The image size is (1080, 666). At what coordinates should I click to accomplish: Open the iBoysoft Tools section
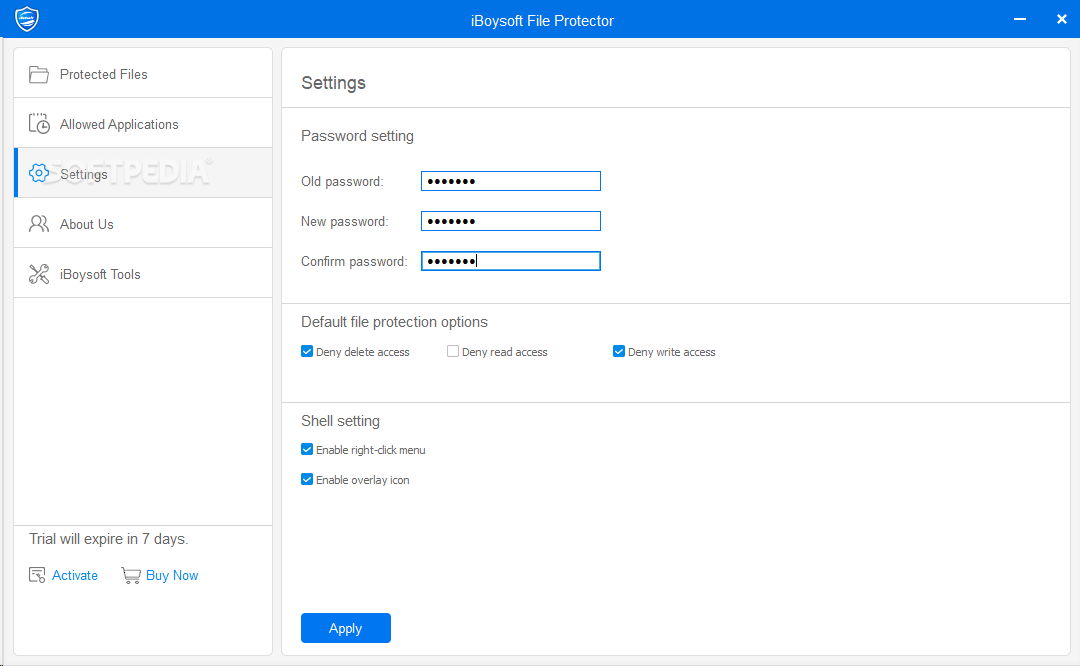tap(143, 274)
